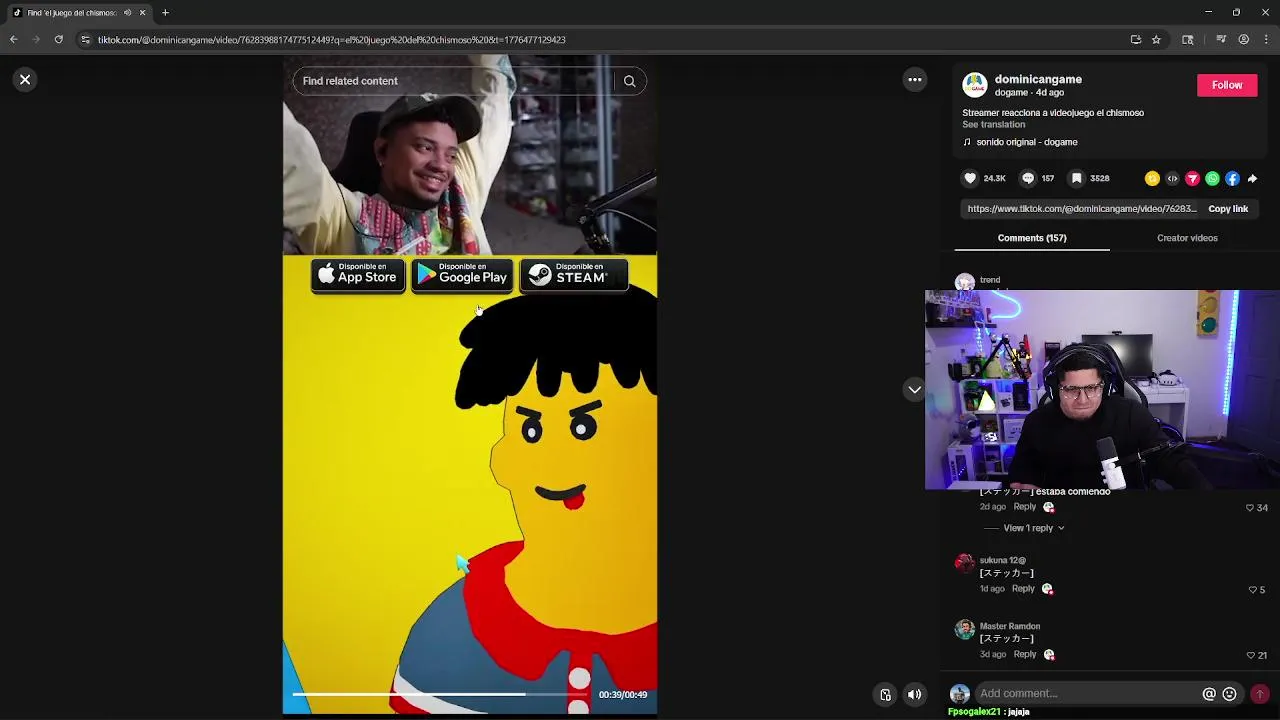The height and width of the screenshot is (720, 1280).
Task: Click the browser address bar URL
Action: [x=331, y=40]
